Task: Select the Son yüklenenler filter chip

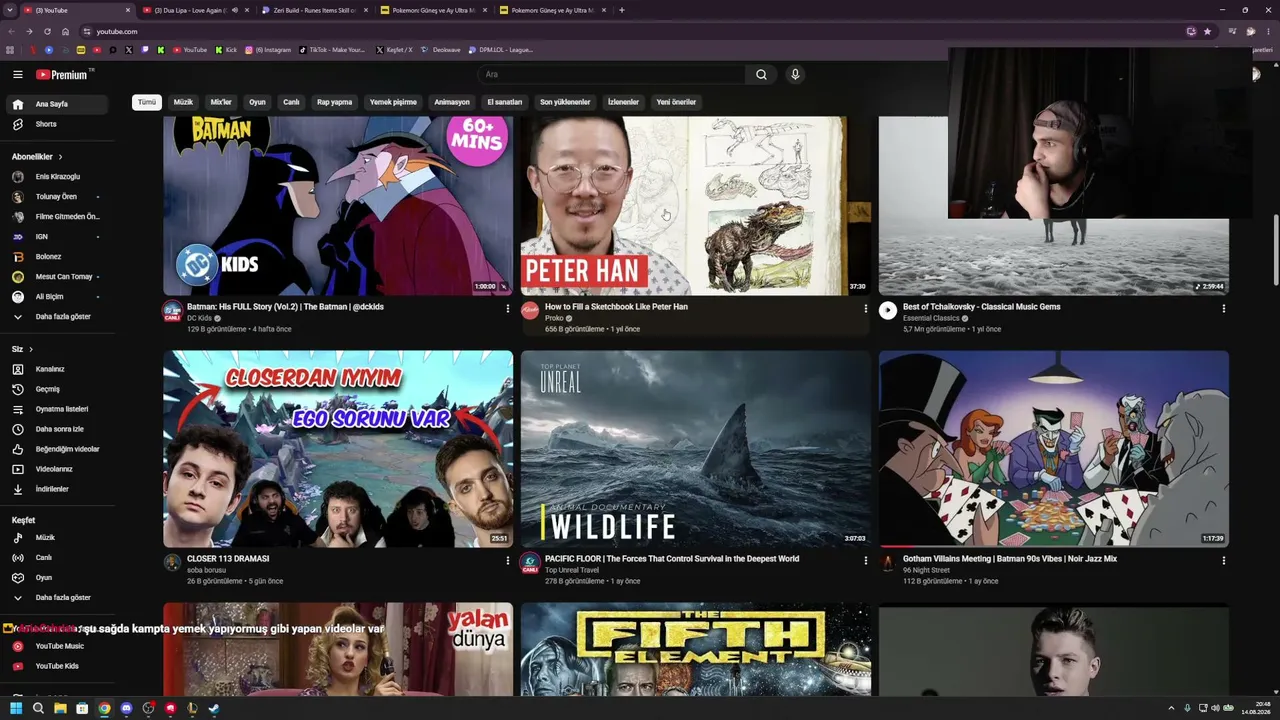Action: (565, 102)
